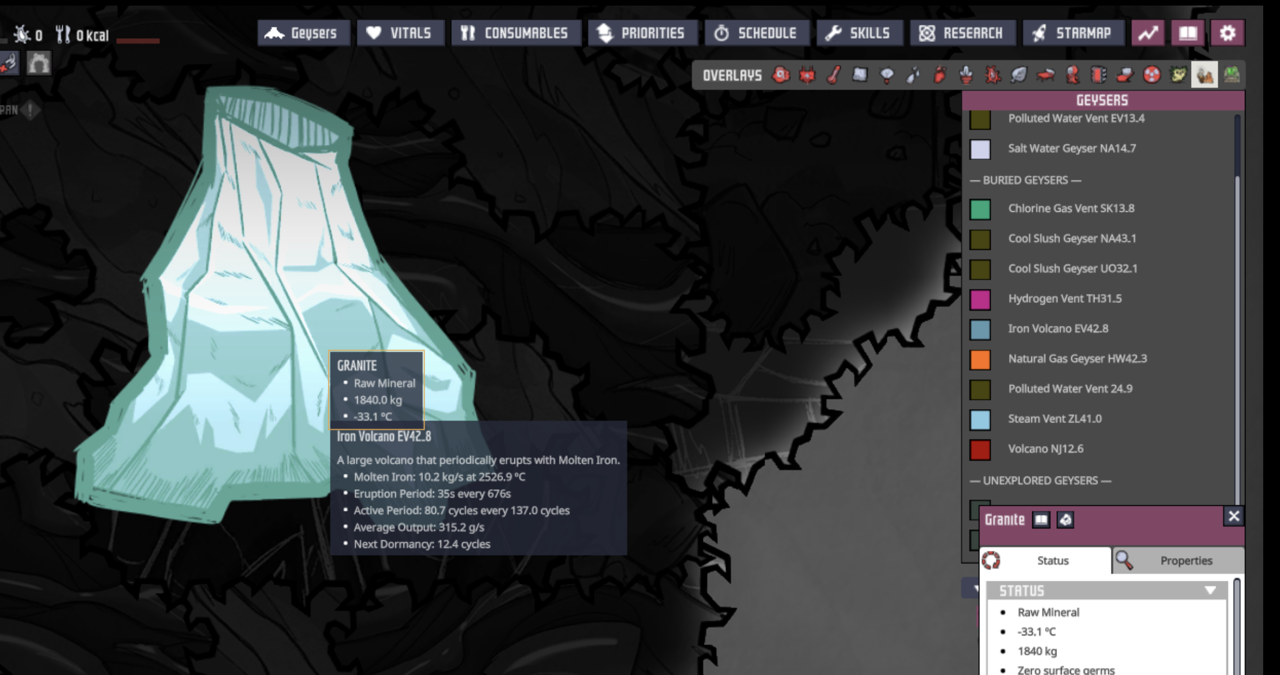The width and height of the screenshot is (1280, 675).
Task: Toggle the Natural Gas Geyser orange swatch
Action: (980, 359)
